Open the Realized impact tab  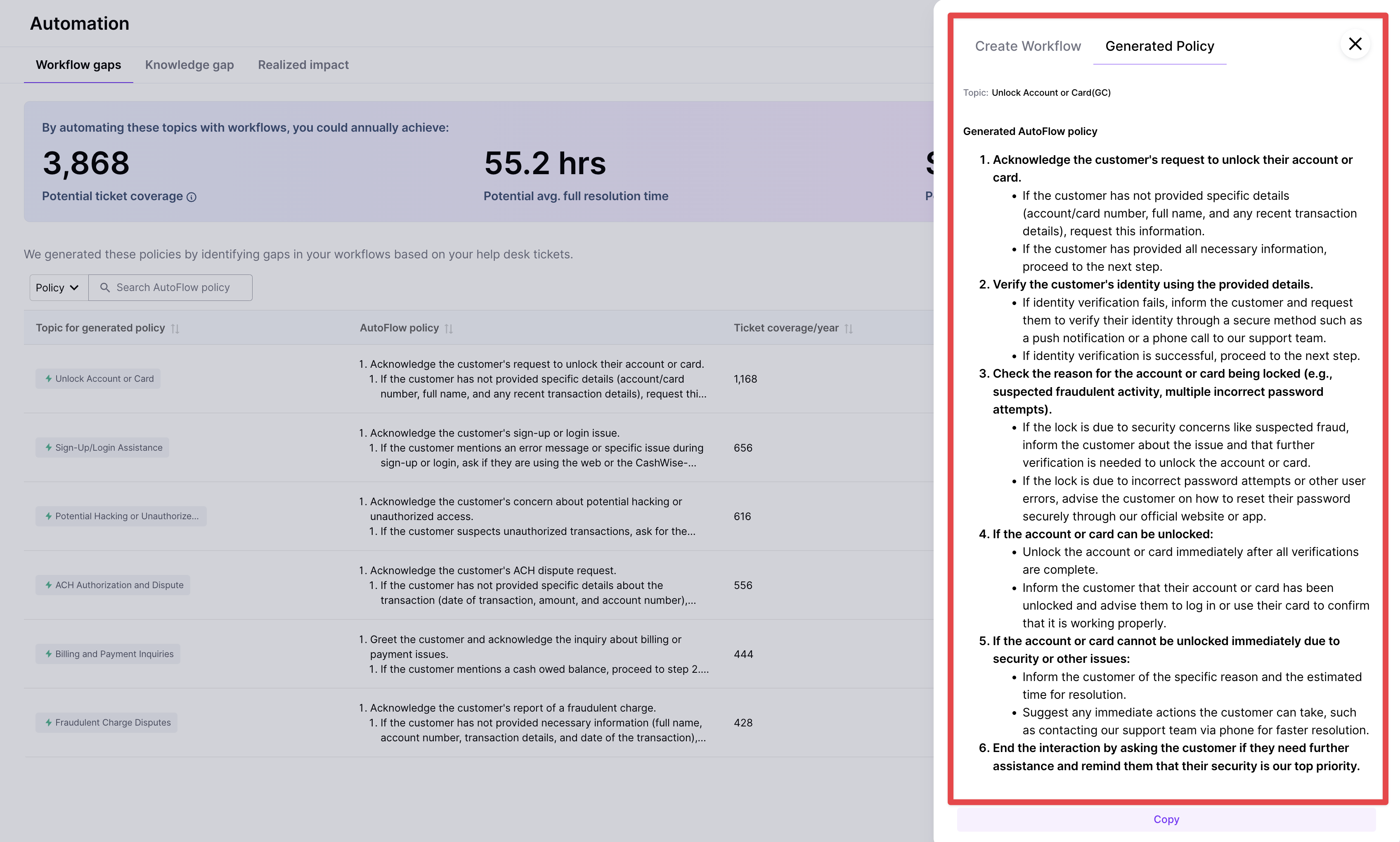(x=303, y=65)
